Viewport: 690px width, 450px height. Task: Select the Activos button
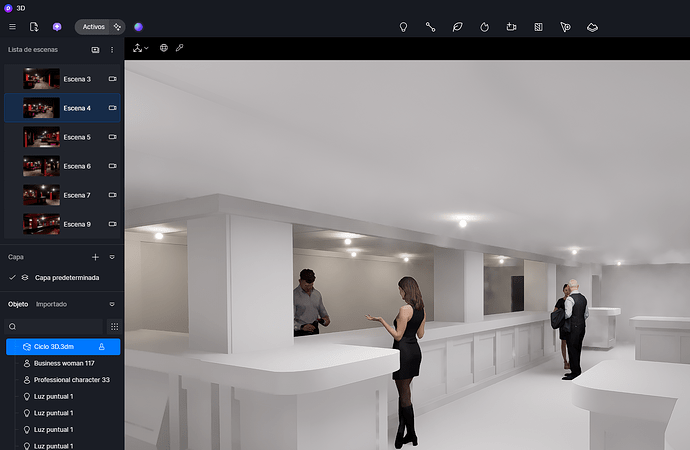pyautogui.click(x=93, y=27)
